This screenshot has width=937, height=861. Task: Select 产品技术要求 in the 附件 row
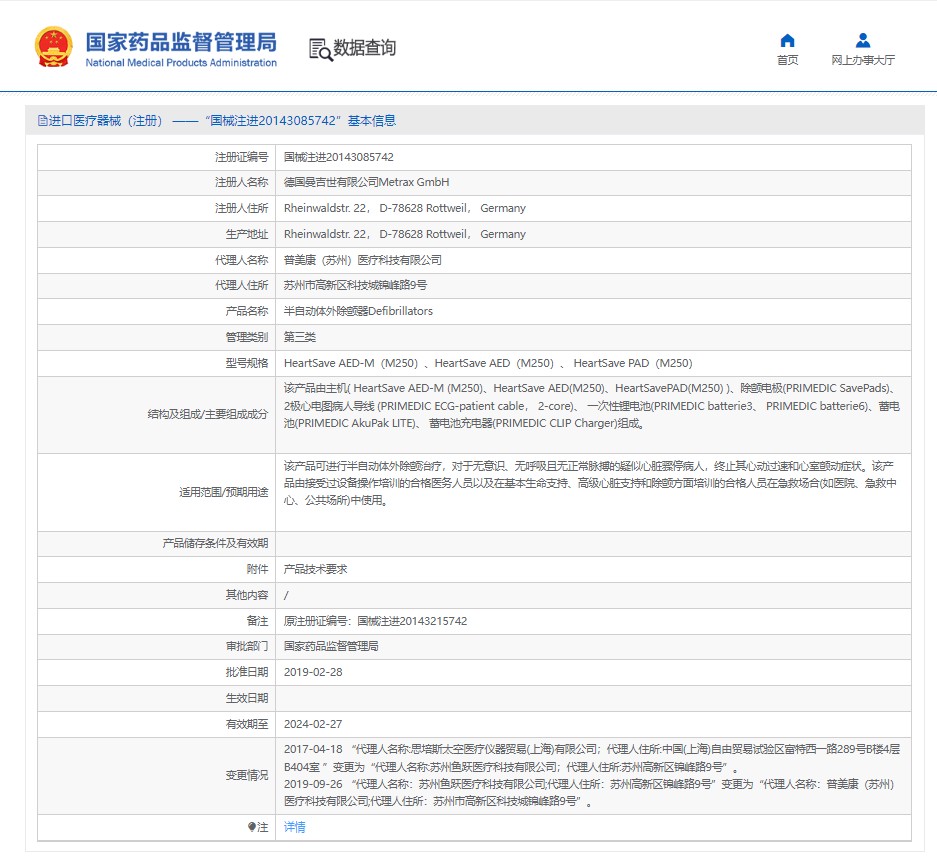coord(315,569)
